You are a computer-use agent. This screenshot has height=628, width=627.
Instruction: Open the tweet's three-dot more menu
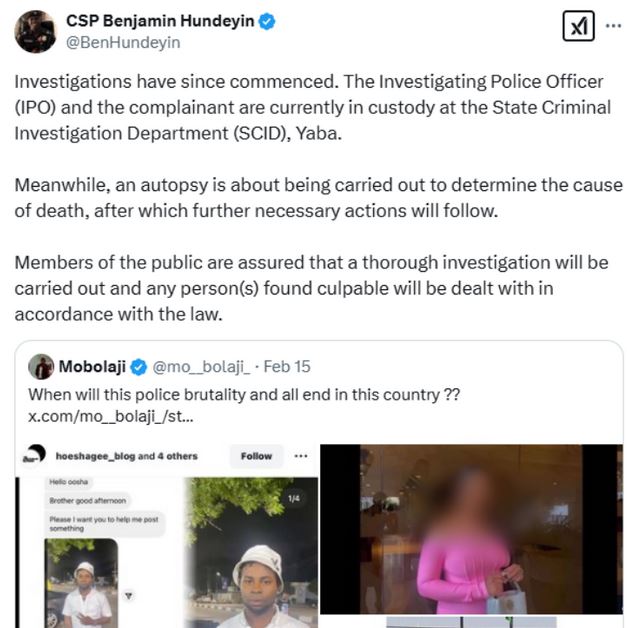click(x=613, y=26)
